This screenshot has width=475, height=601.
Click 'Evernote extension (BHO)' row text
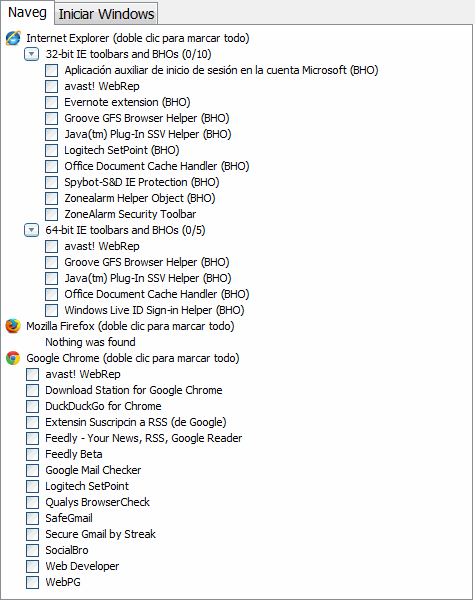coord(127,102)
